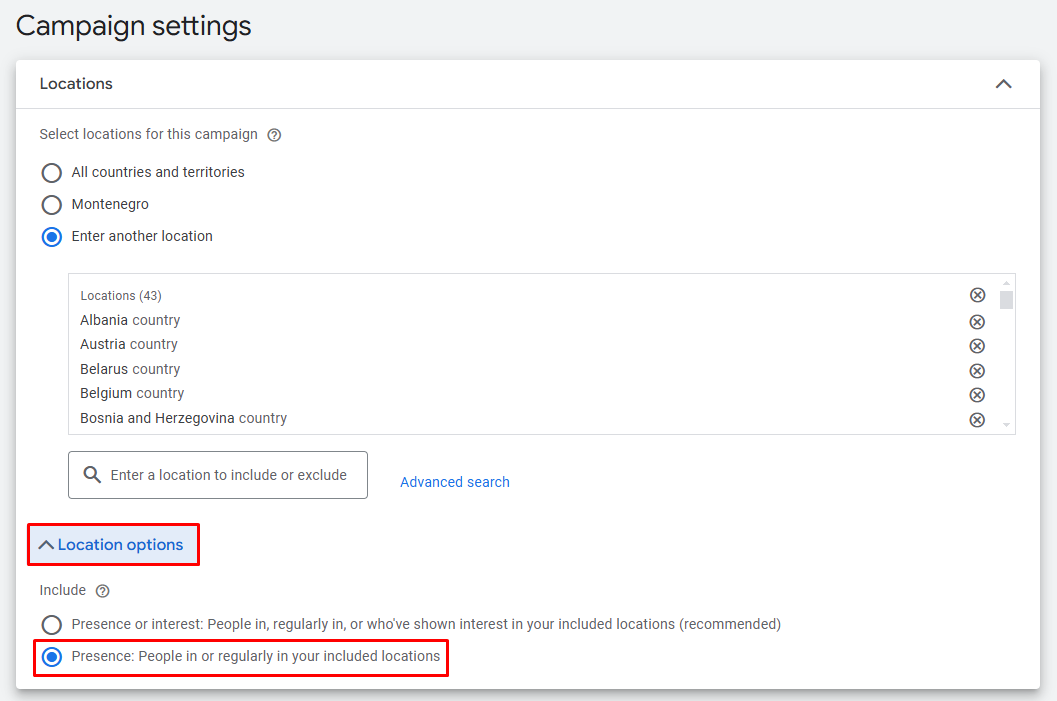This screenshot has height=701, width=1057.
Task: Remove Austria country from locations
Action: pyautogui.click(x=977, y=346)
